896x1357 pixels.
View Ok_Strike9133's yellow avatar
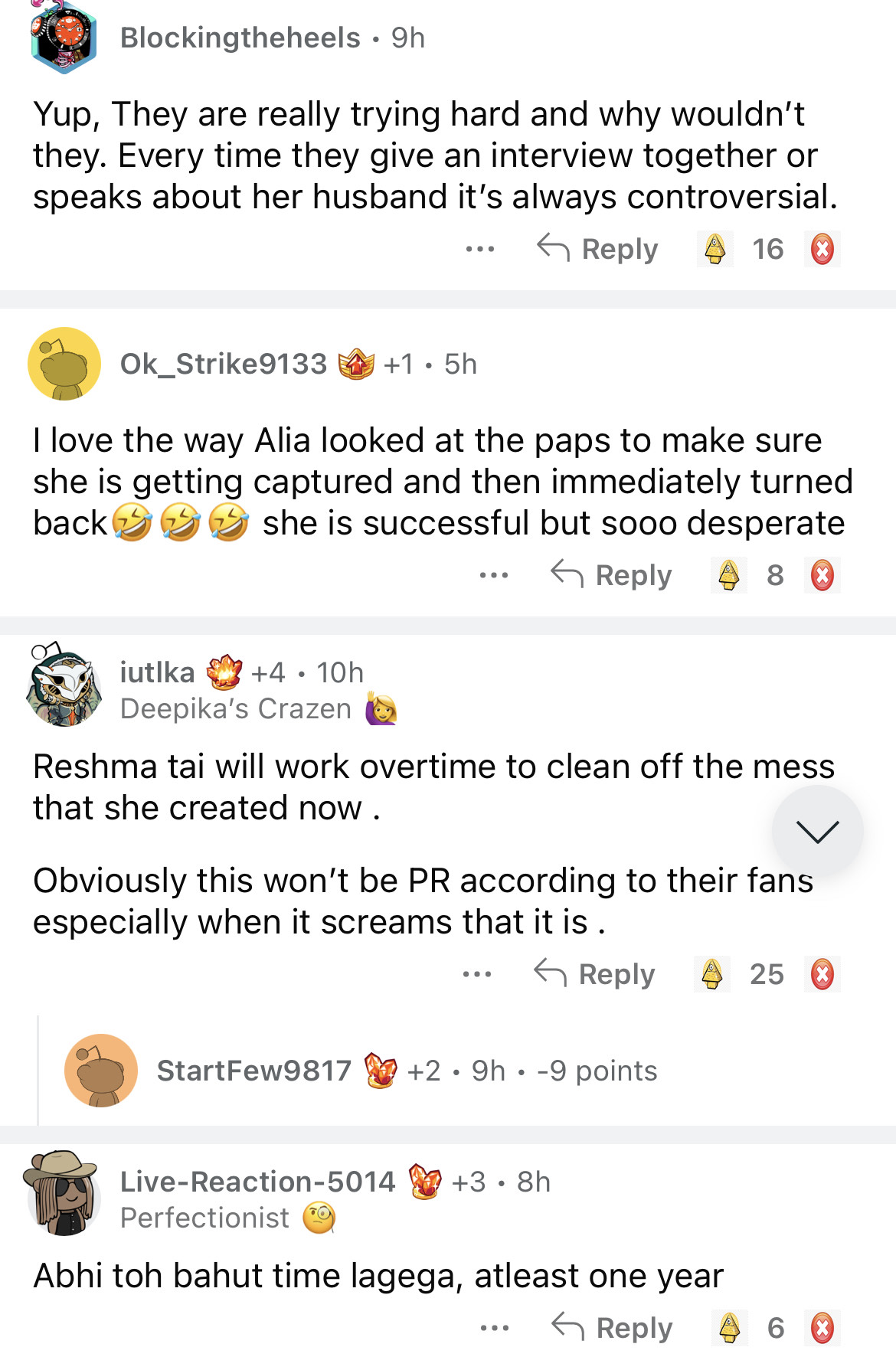click(64, 364)
